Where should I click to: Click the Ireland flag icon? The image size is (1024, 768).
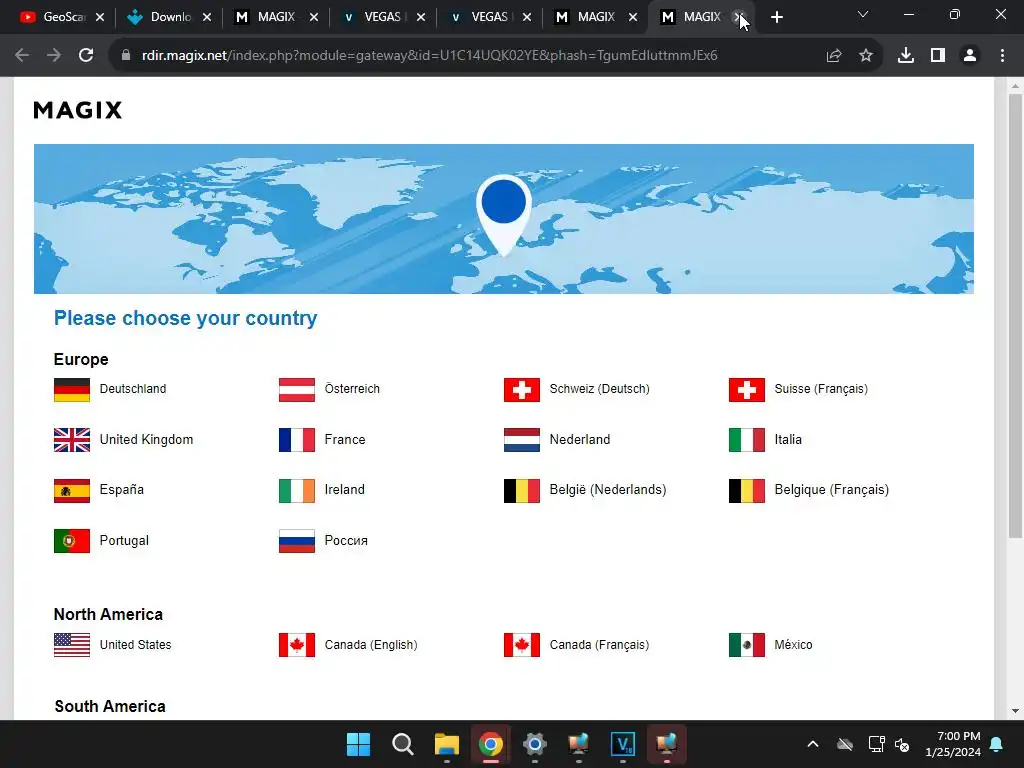tap(296, 490)
